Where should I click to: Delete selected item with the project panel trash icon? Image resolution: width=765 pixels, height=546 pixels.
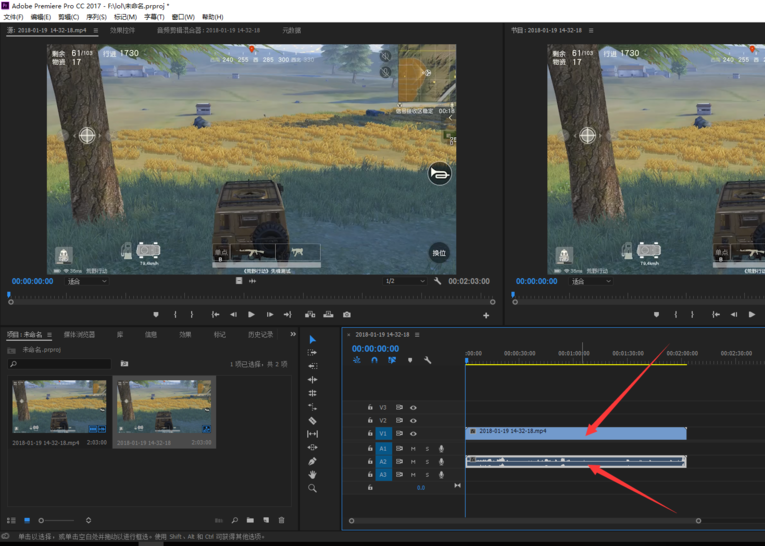pyautogui.click(x=282, y=520)
